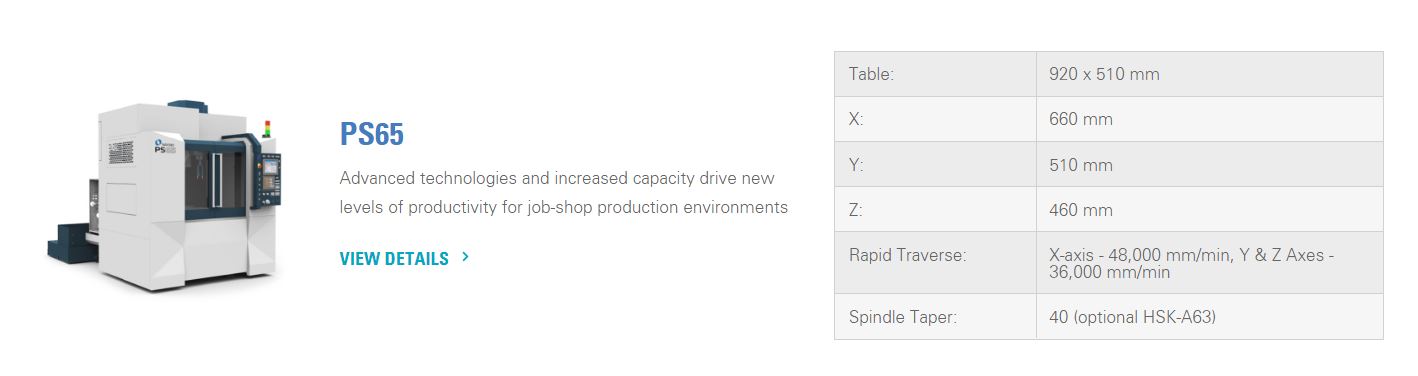Click the X: axis row label
Screen dimensions: 1418x376
point(935,119)
